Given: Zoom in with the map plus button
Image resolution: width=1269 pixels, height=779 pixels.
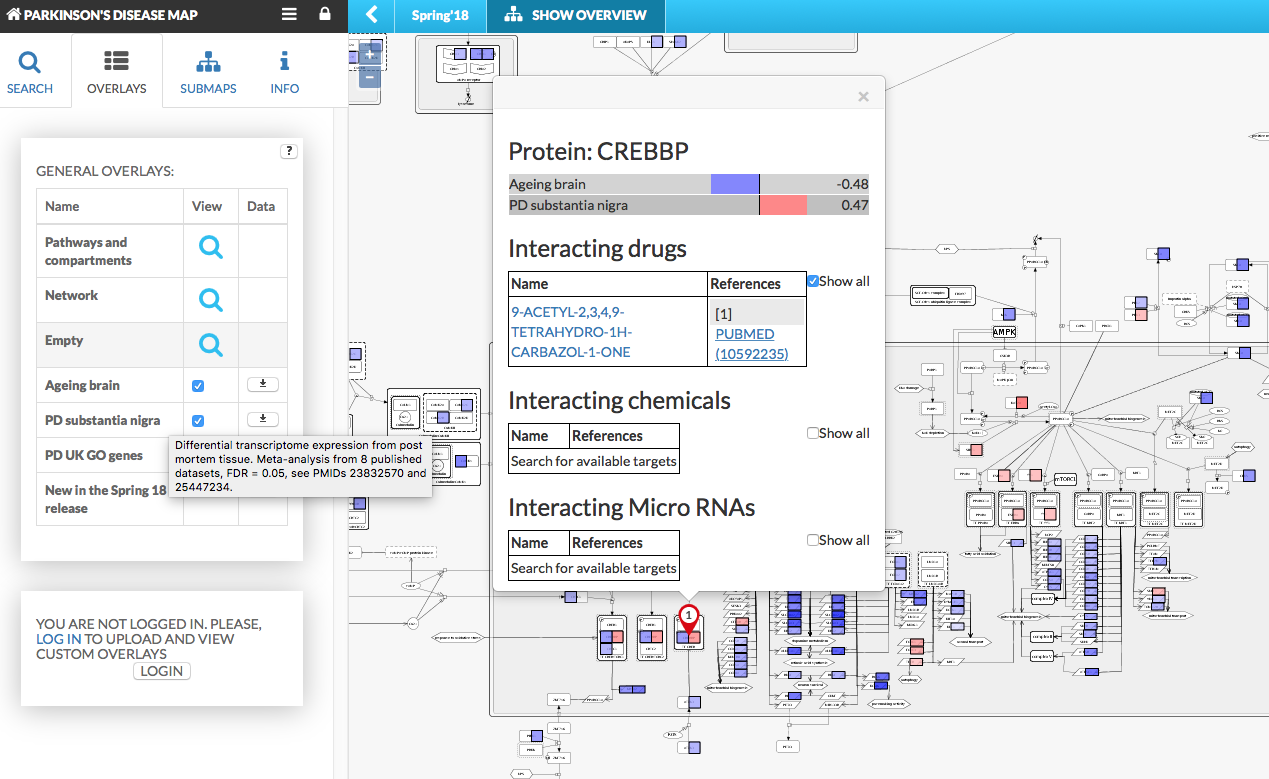Looking at the screenshot, I should (x=369, y=54).
